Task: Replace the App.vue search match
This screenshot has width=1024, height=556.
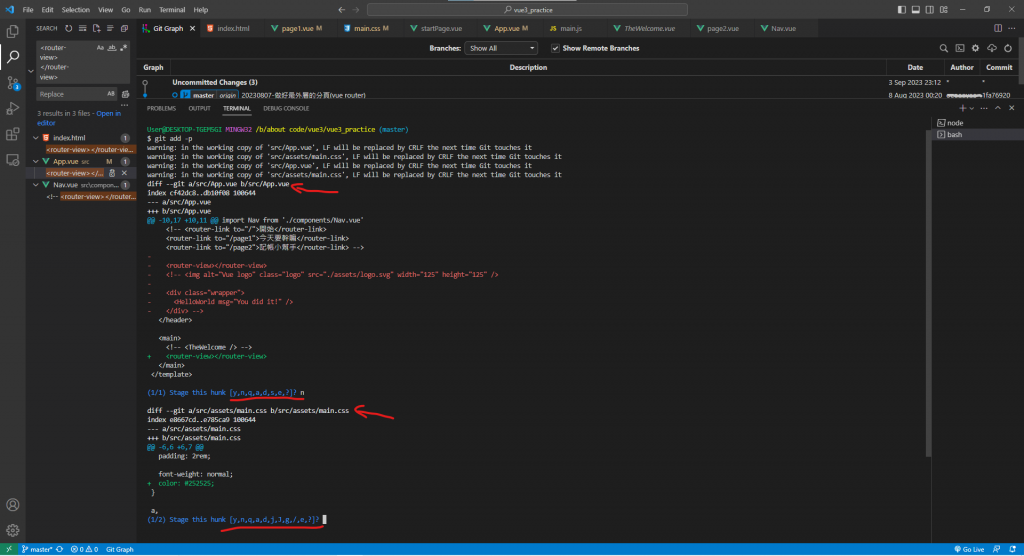Action: 112,173
